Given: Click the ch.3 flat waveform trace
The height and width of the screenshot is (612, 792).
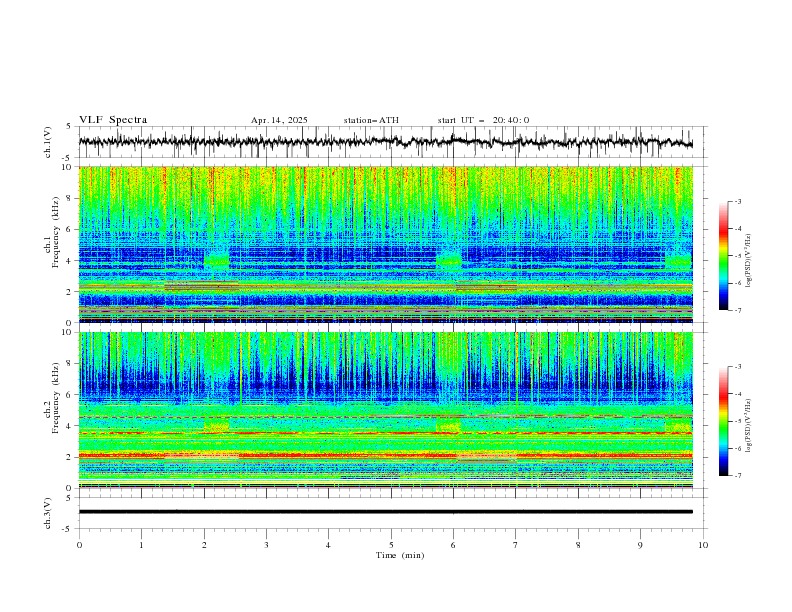Looking at the screenshot, I should pos(386,512).
